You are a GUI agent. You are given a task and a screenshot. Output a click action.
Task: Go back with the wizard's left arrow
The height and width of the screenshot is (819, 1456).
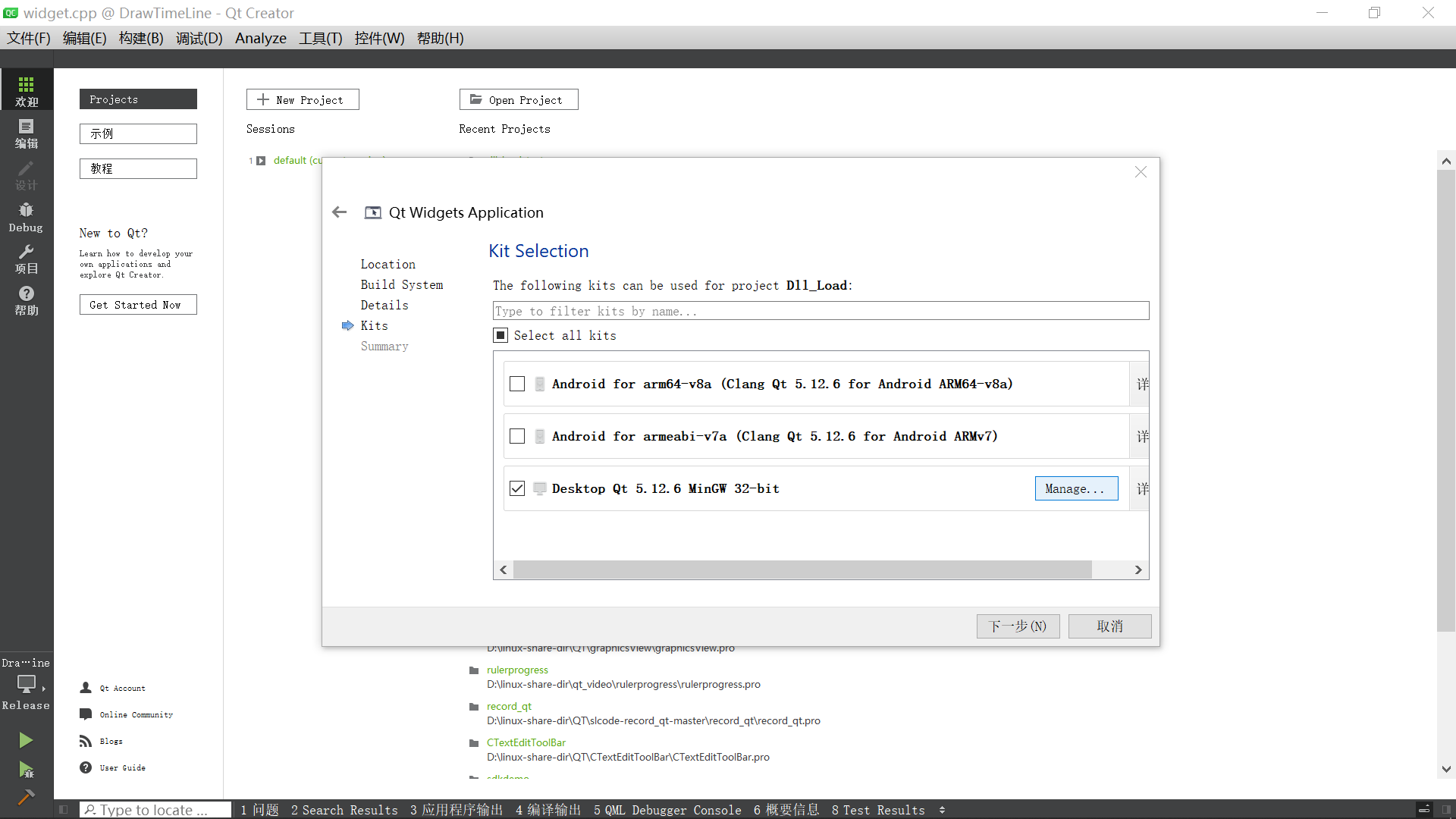340,212
